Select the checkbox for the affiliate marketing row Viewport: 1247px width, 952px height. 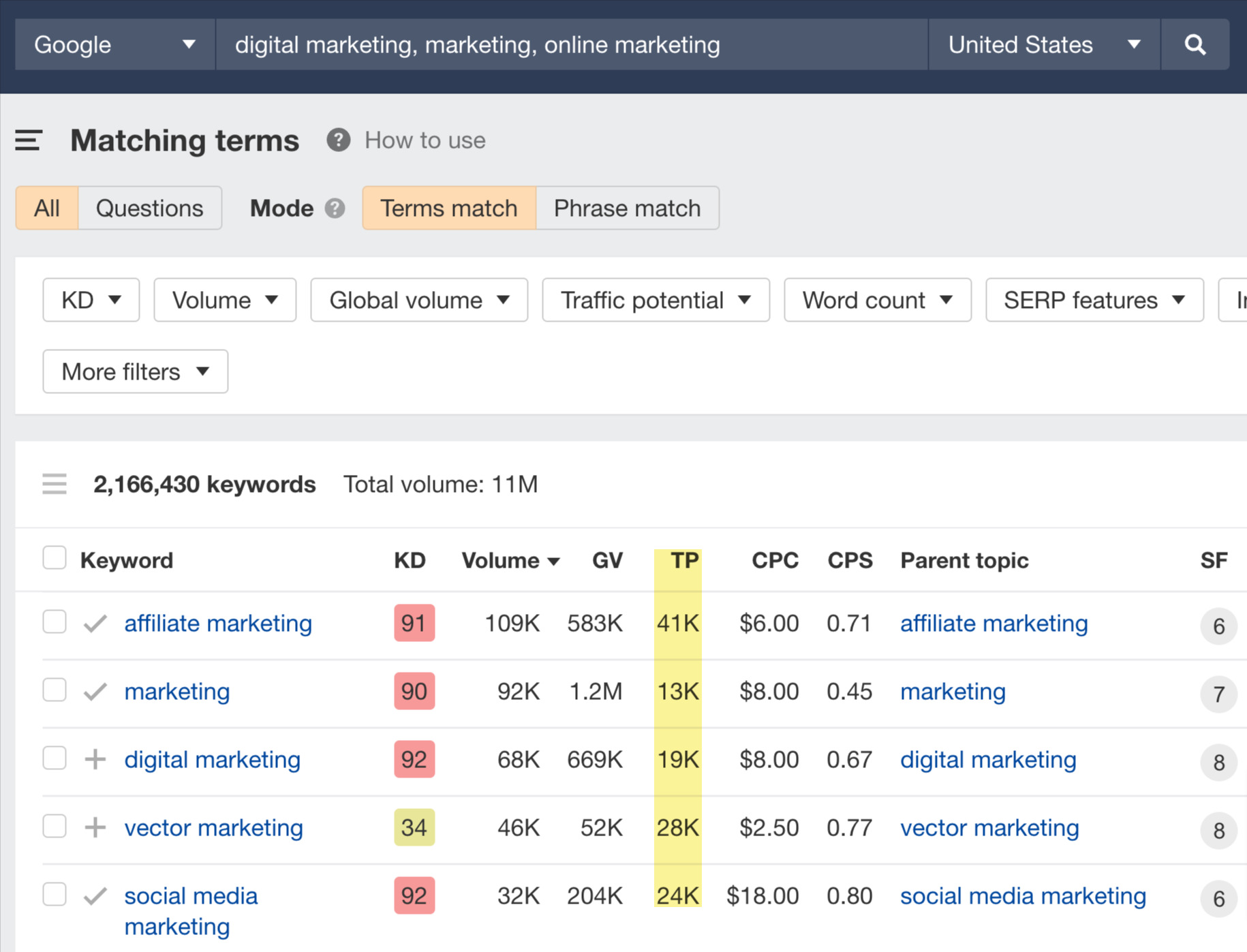click(54, 621)
